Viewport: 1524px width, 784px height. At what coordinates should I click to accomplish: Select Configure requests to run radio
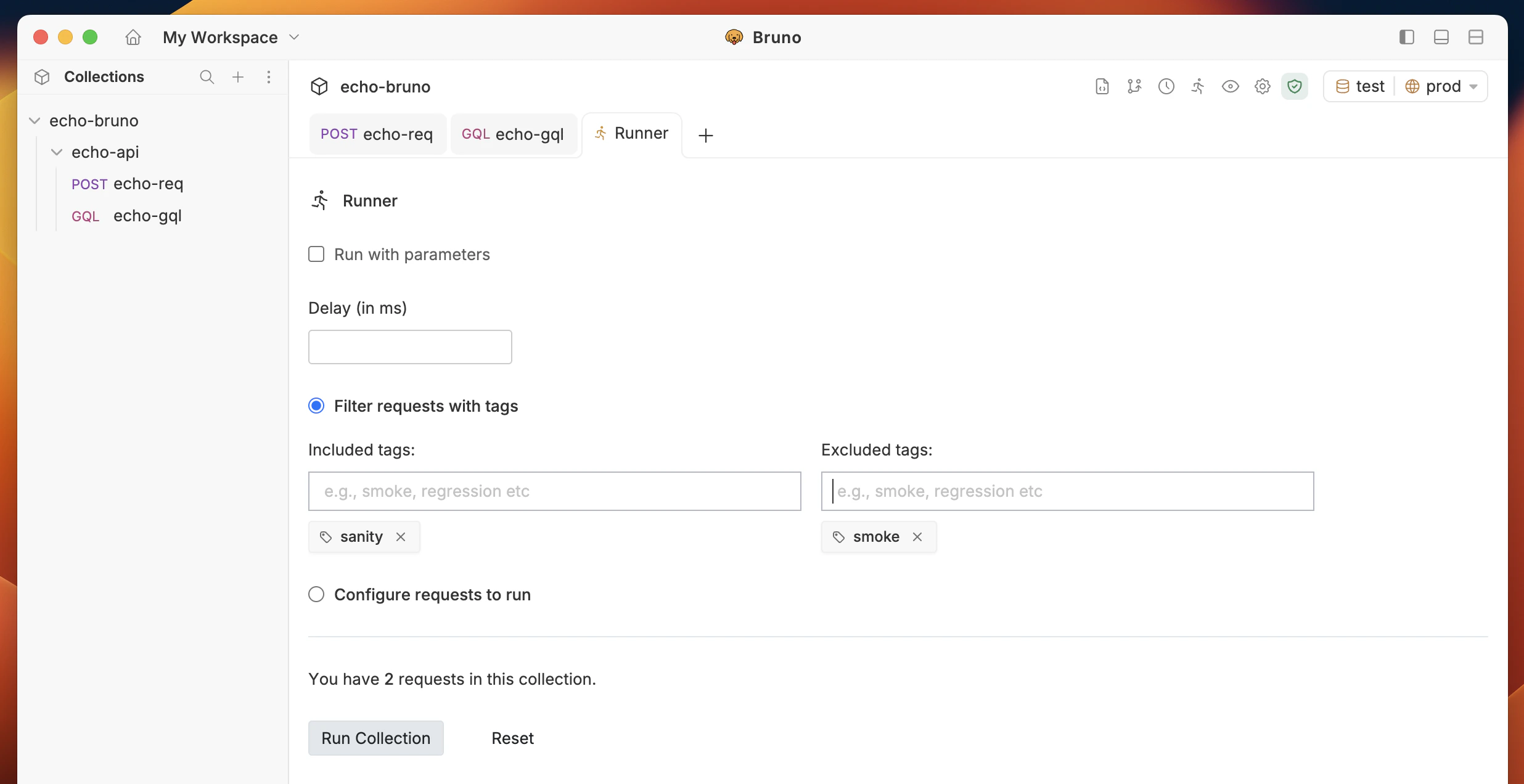click(316, 595)
